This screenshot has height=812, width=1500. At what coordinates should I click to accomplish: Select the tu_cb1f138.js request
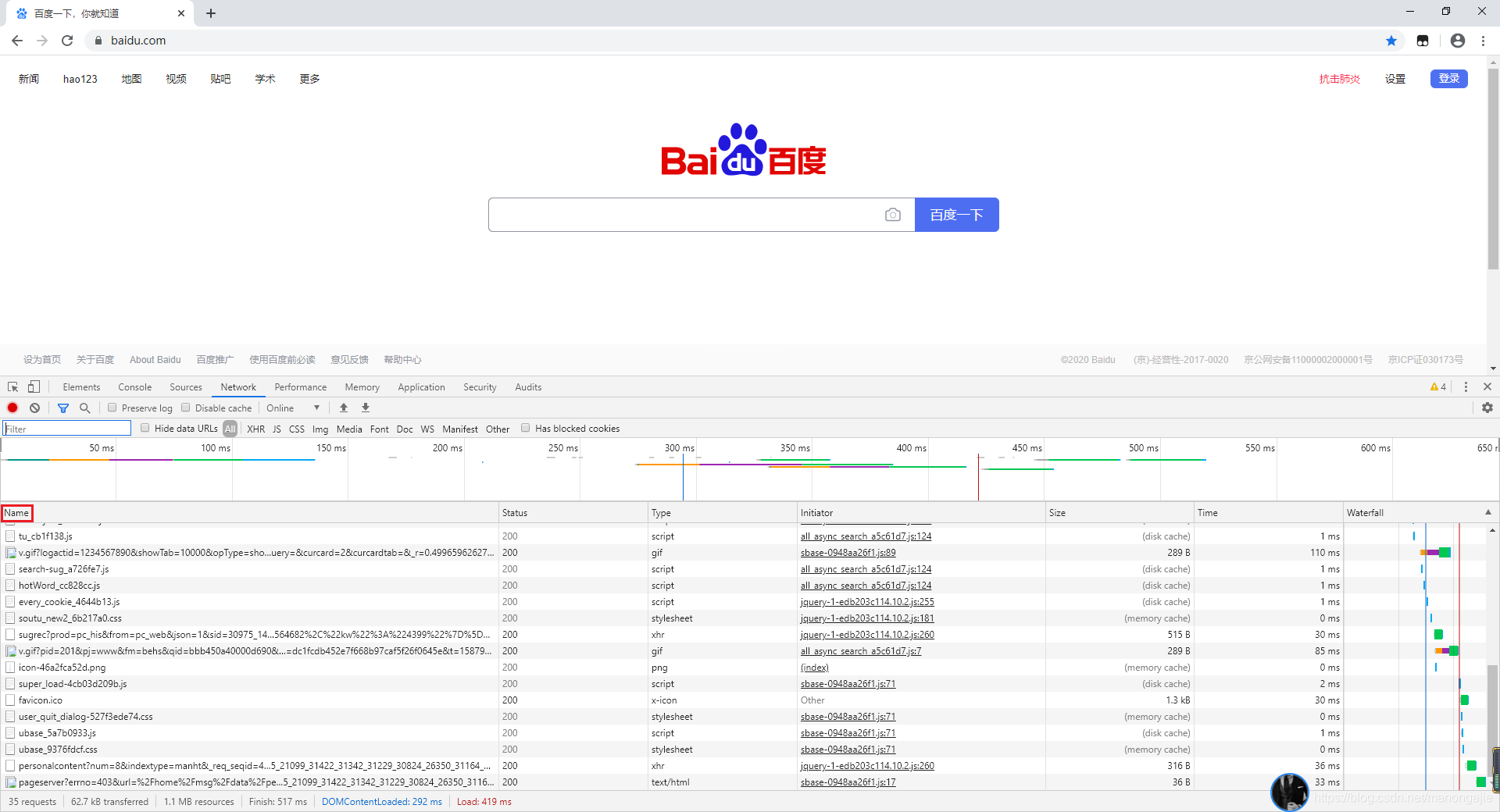point(45,536)
